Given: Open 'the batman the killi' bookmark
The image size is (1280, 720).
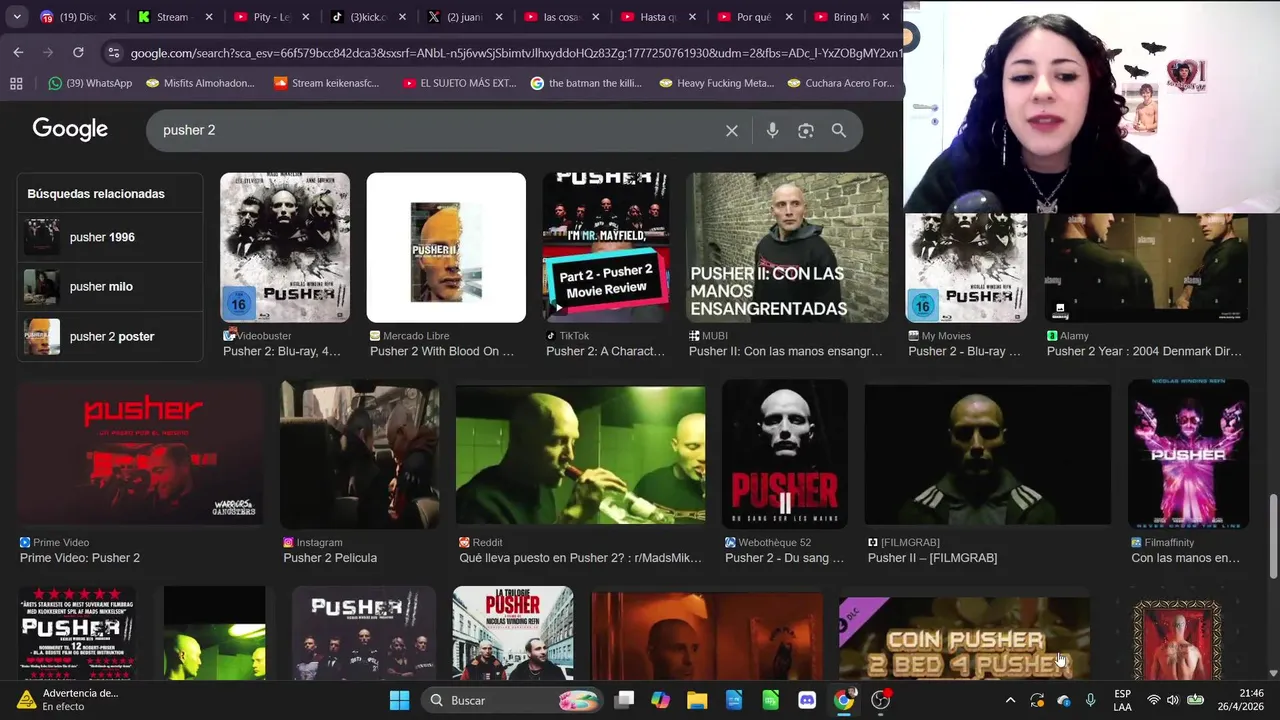Looking at the screenshot, I should point(586,83).
